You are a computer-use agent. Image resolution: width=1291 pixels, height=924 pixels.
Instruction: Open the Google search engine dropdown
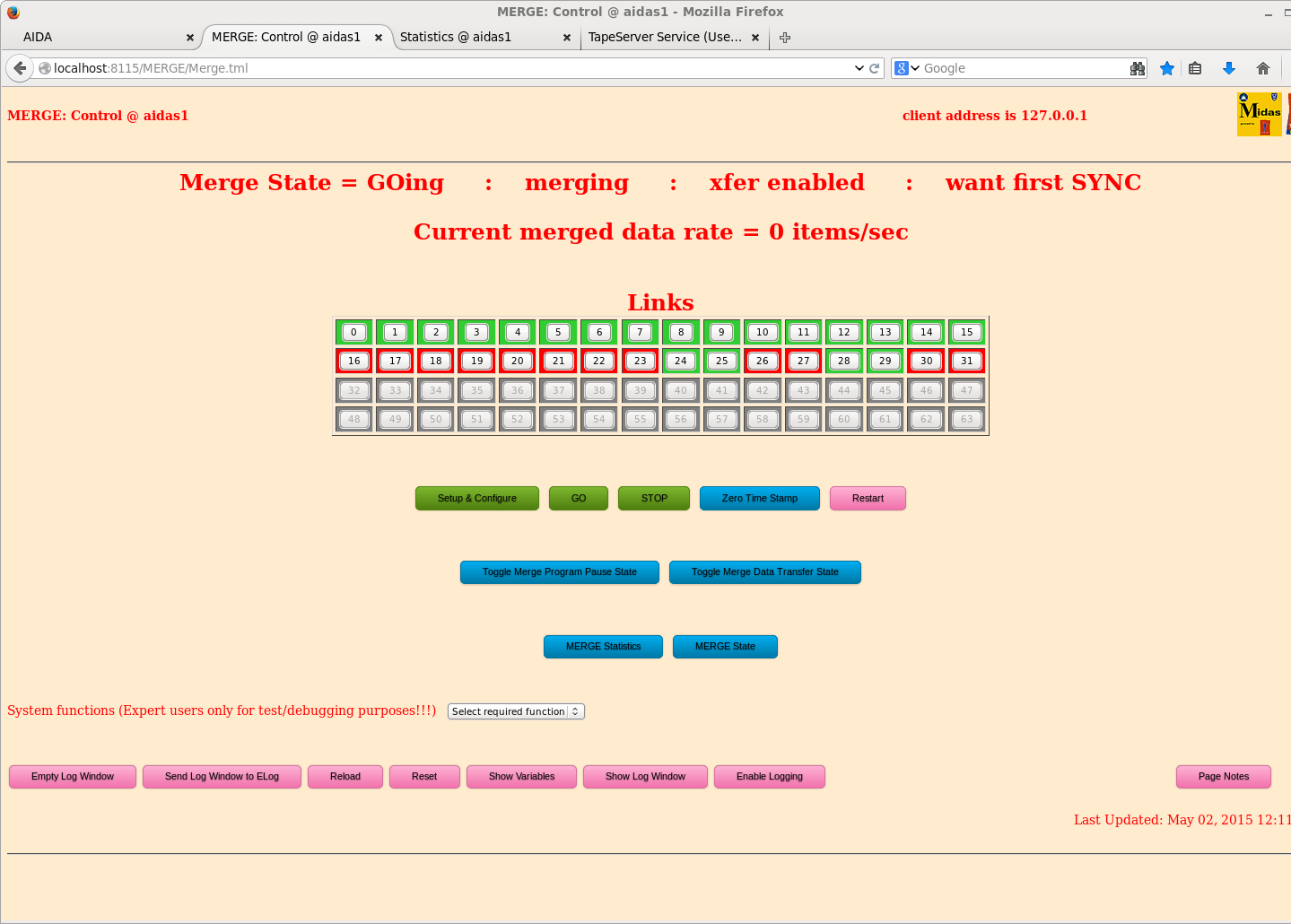pos(908,68)
